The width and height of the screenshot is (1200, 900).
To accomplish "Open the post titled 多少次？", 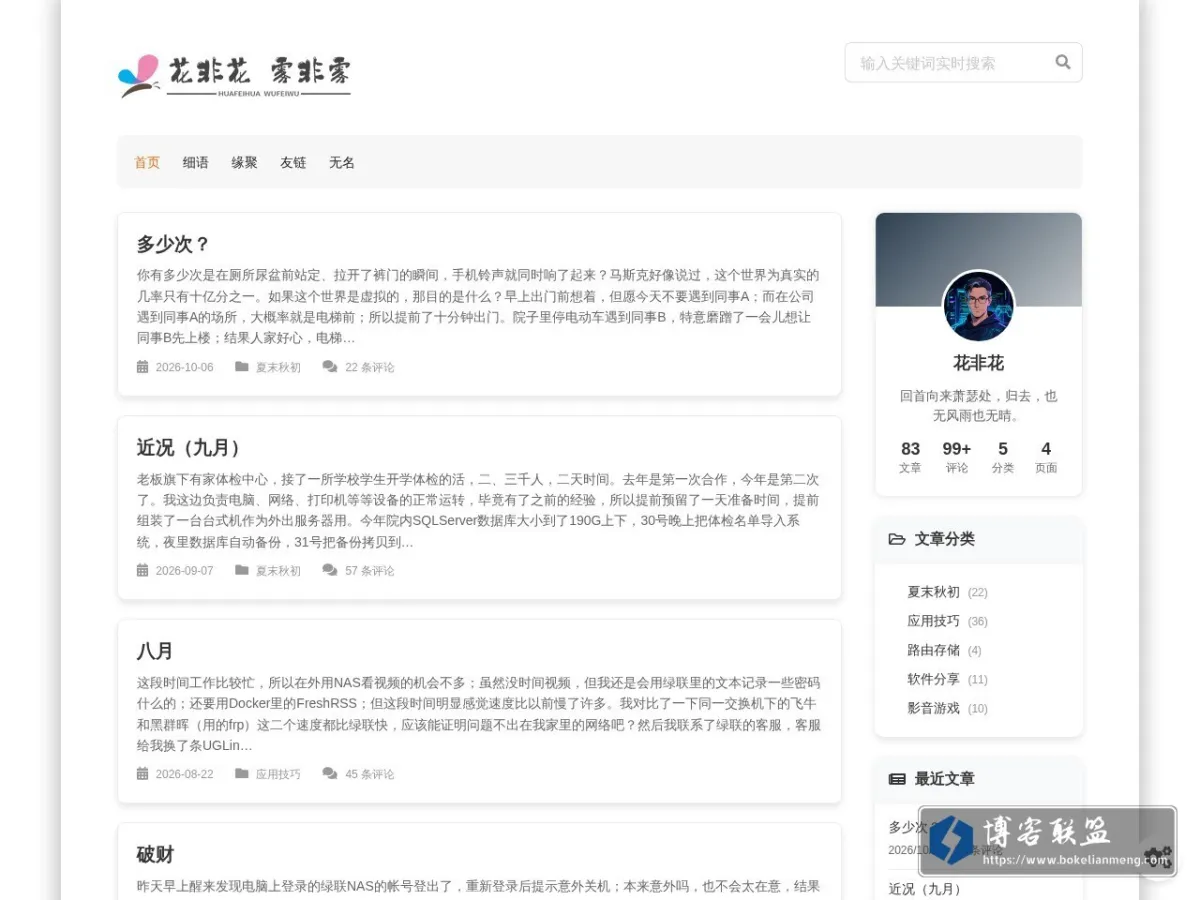I will coord(173,244).
